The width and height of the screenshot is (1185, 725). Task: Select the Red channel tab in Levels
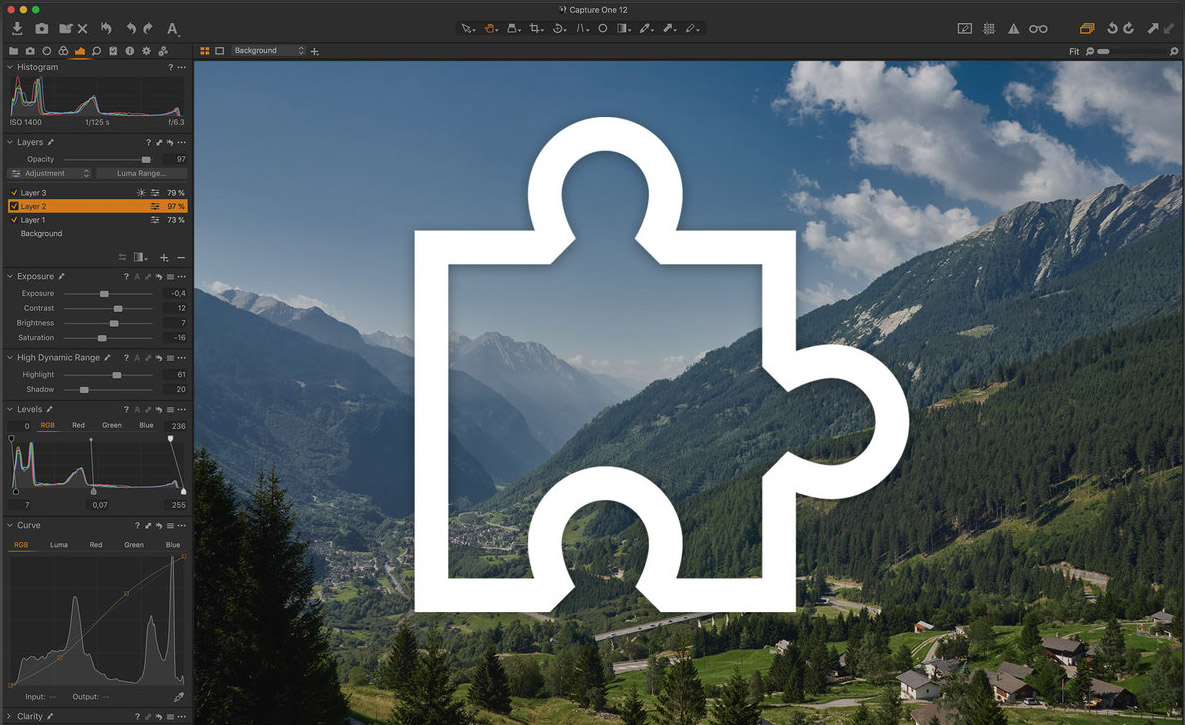78,426
